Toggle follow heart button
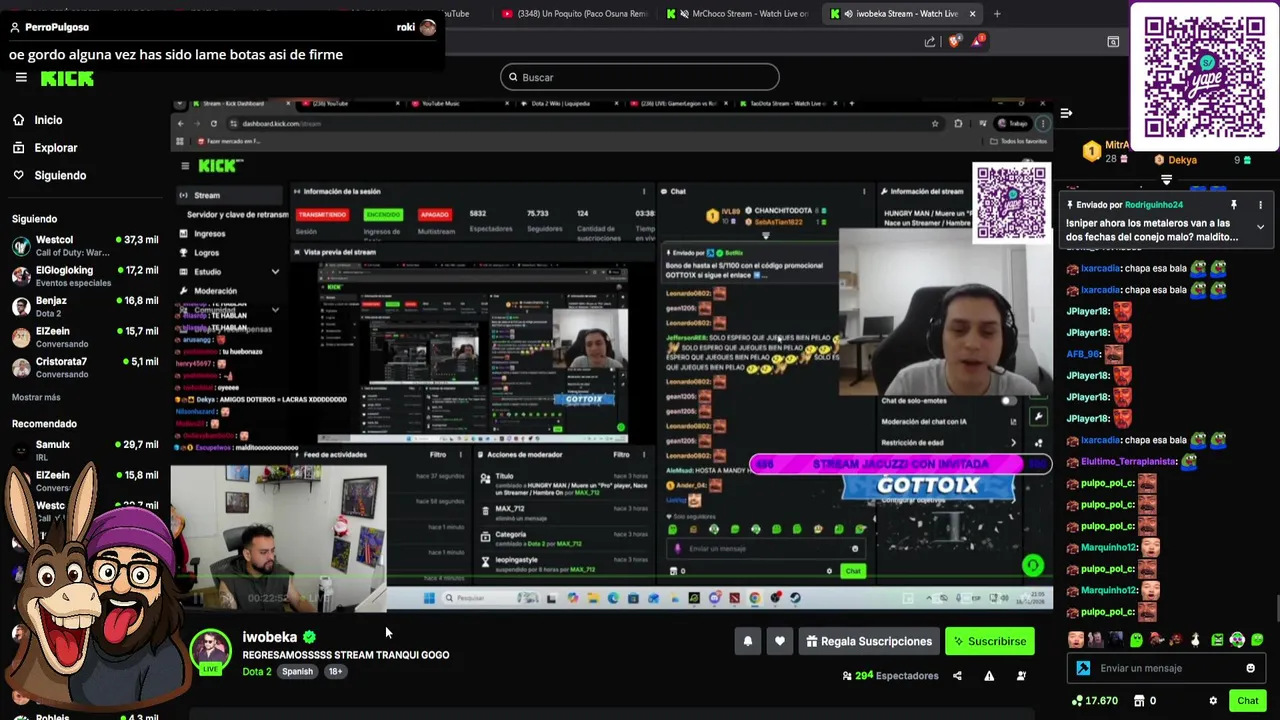 [x=779, y=641]
